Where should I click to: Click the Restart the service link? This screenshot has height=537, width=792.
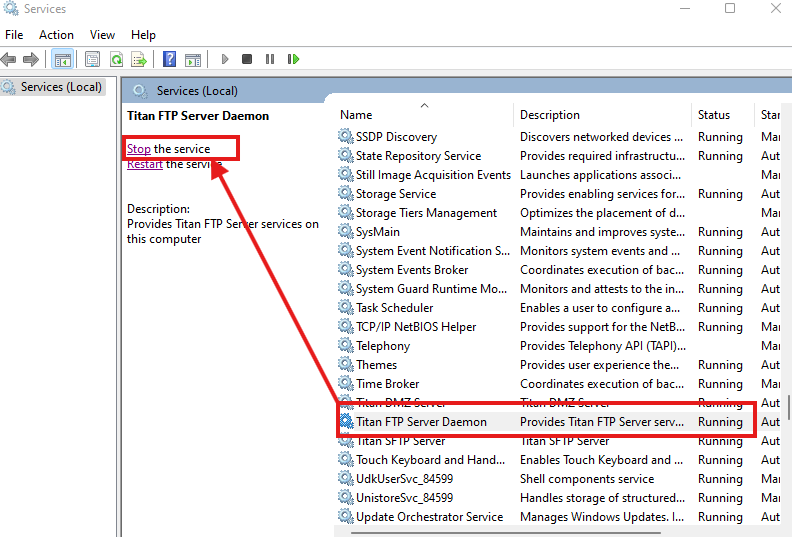145,165
